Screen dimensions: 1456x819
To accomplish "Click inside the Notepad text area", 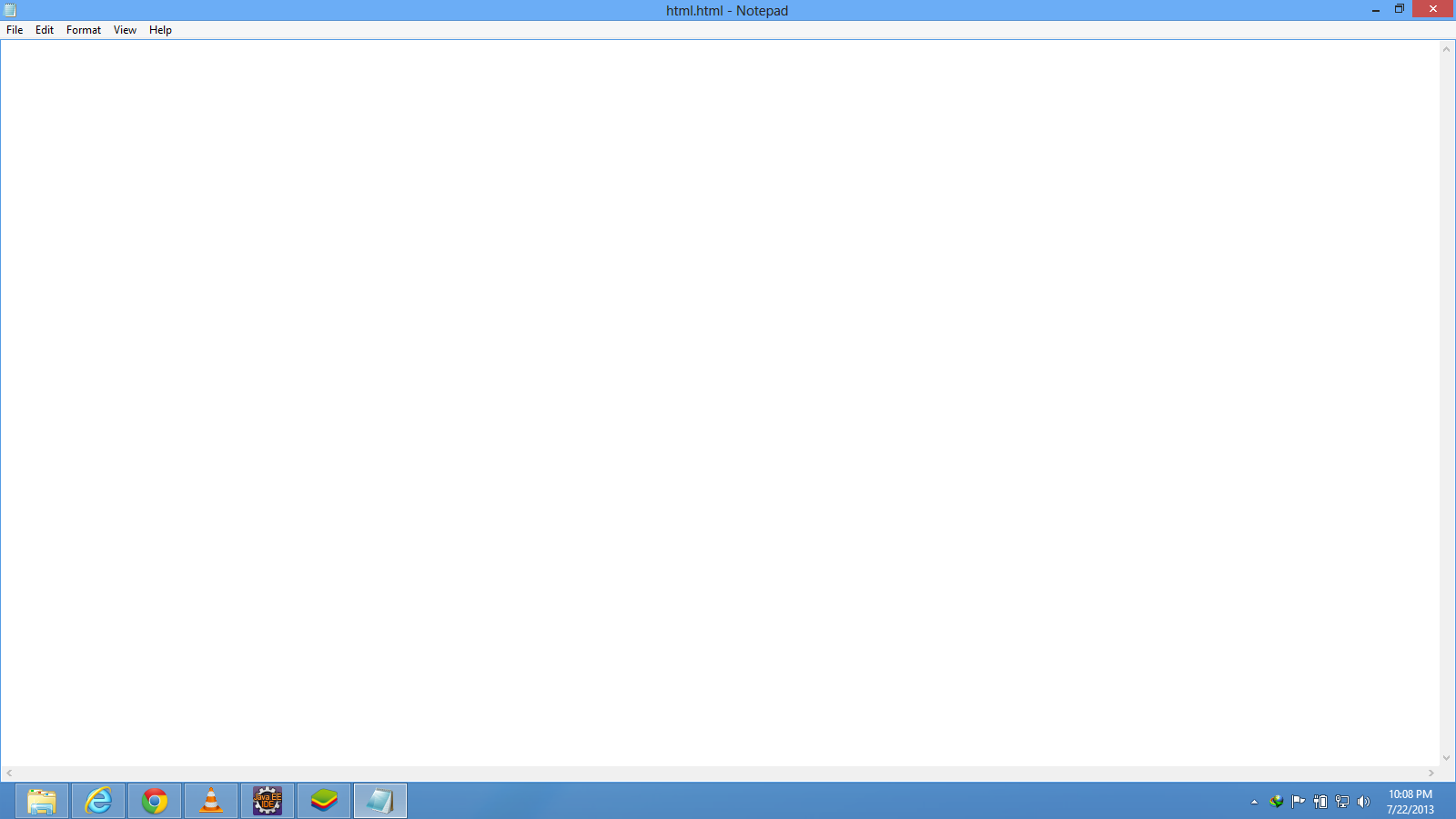I will (x=719, y=403).
